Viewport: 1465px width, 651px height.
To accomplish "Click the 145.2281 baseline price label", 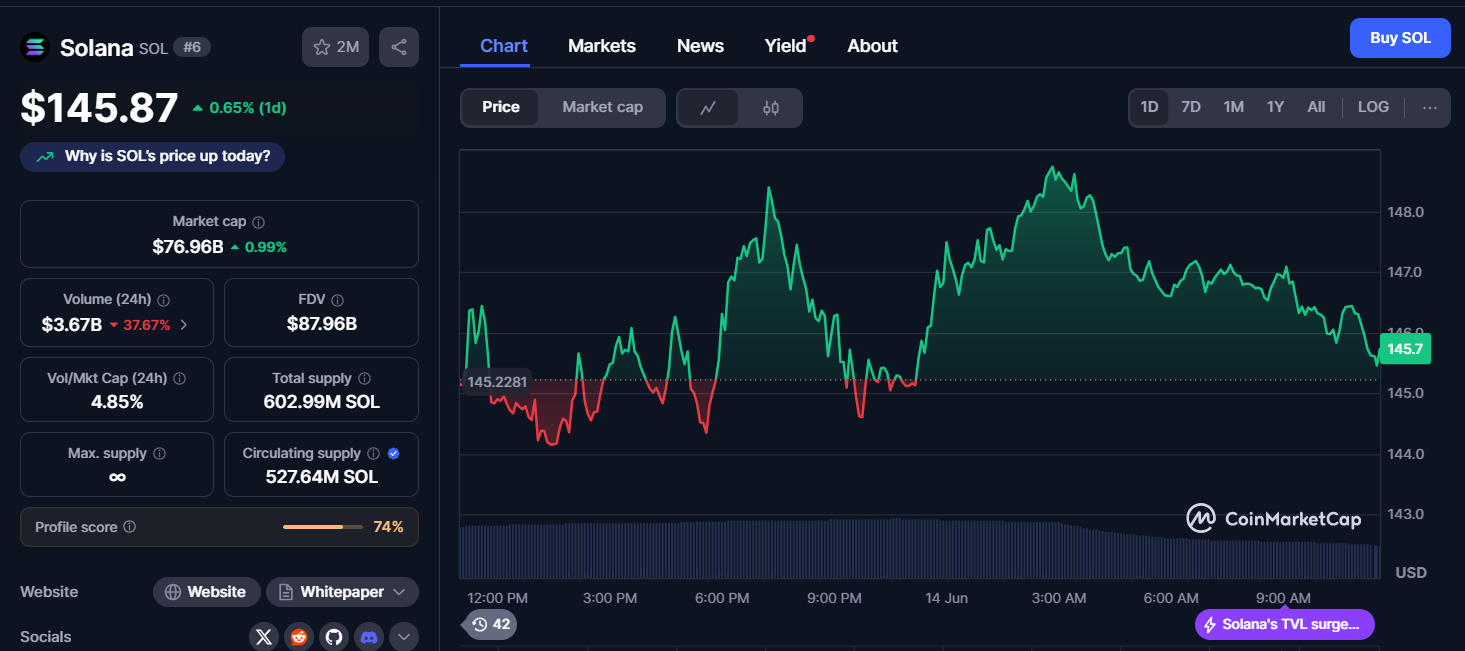I will tap(497, 382).
